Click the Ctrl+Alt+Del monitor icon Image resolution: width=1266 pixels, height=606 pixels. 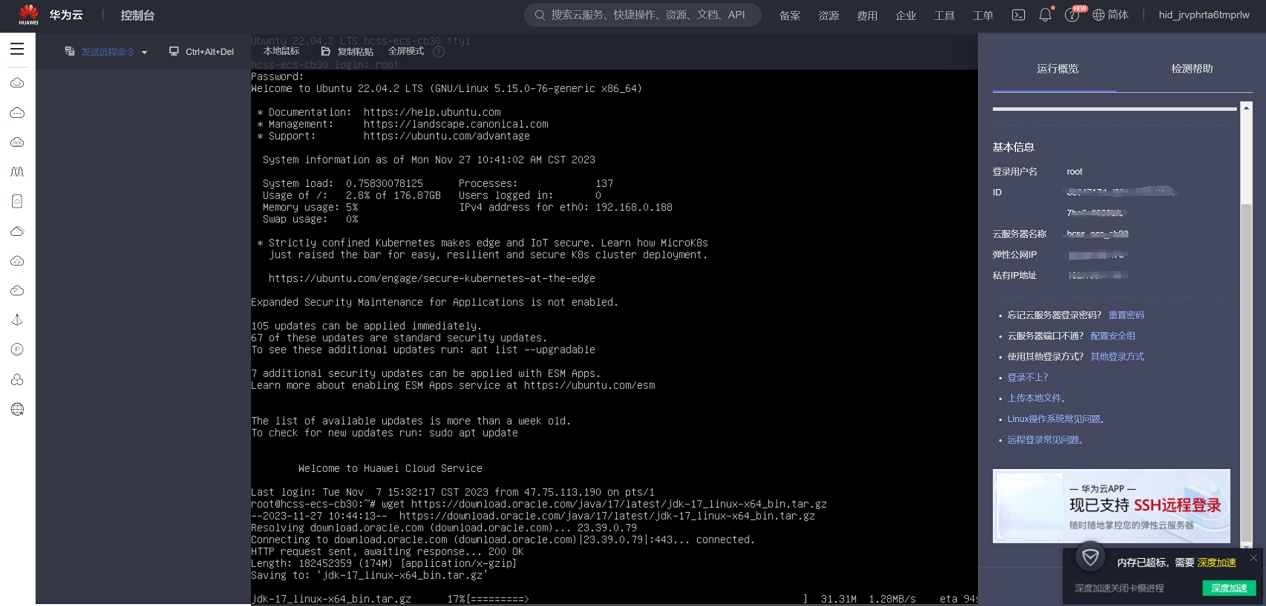pos(174,51)
